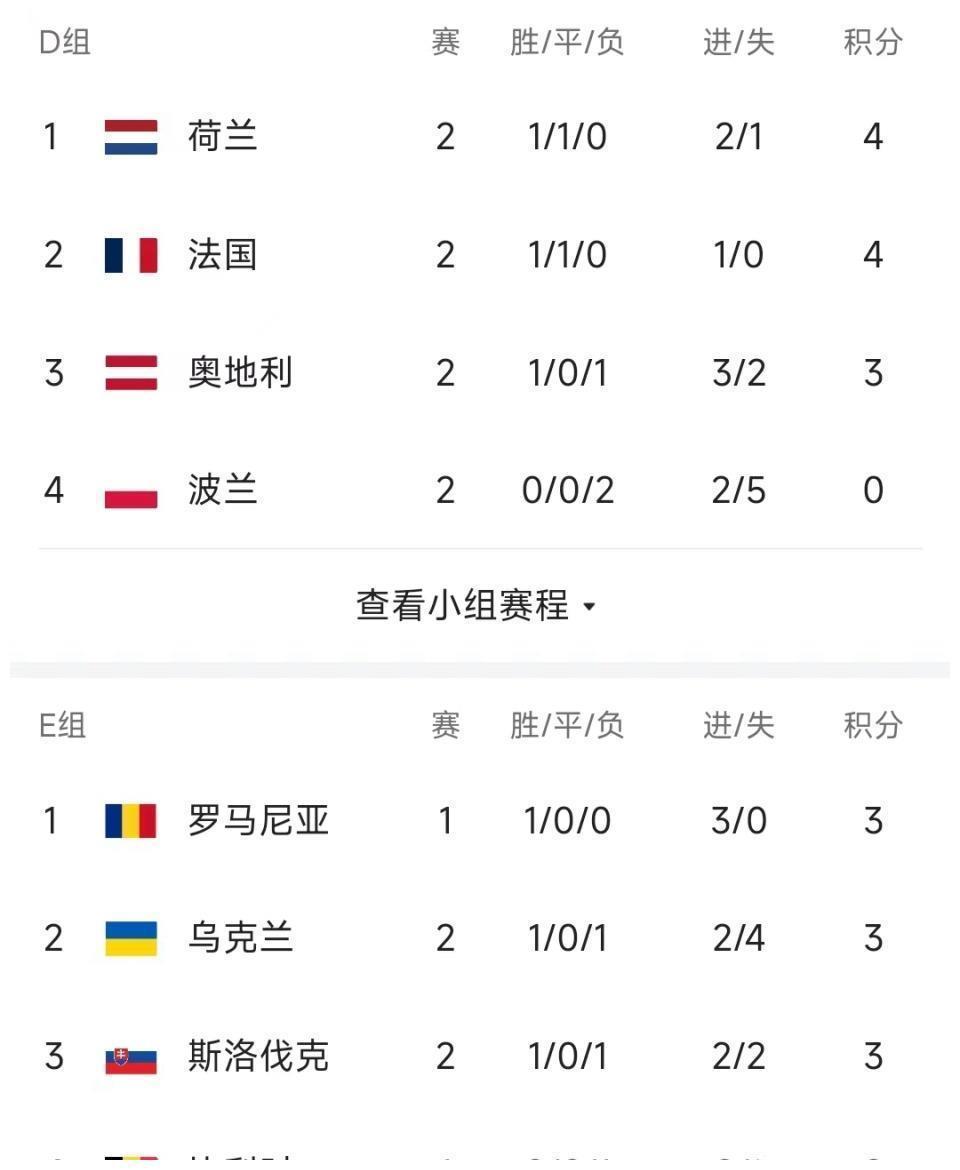
Task: Select team name 斯洛伐克
Action: 258,1057
